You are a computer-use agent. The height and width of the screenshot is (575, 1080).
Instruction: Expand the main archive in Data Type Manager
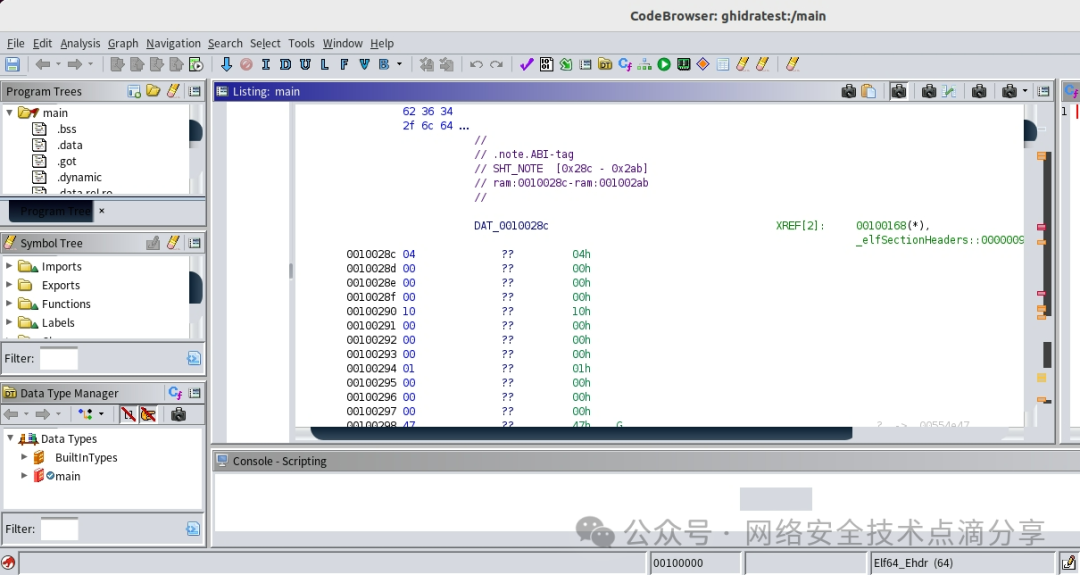coord(24,475)
